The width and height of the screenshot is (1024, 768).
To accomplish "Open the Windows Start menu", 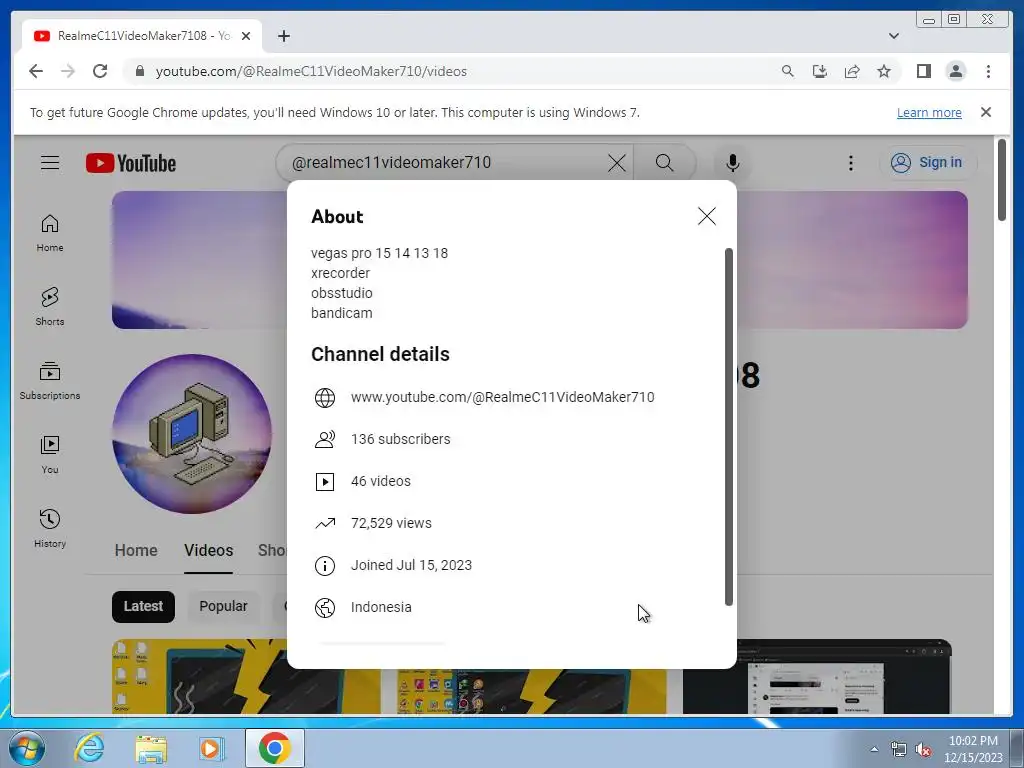I will (x=26, y=748).
